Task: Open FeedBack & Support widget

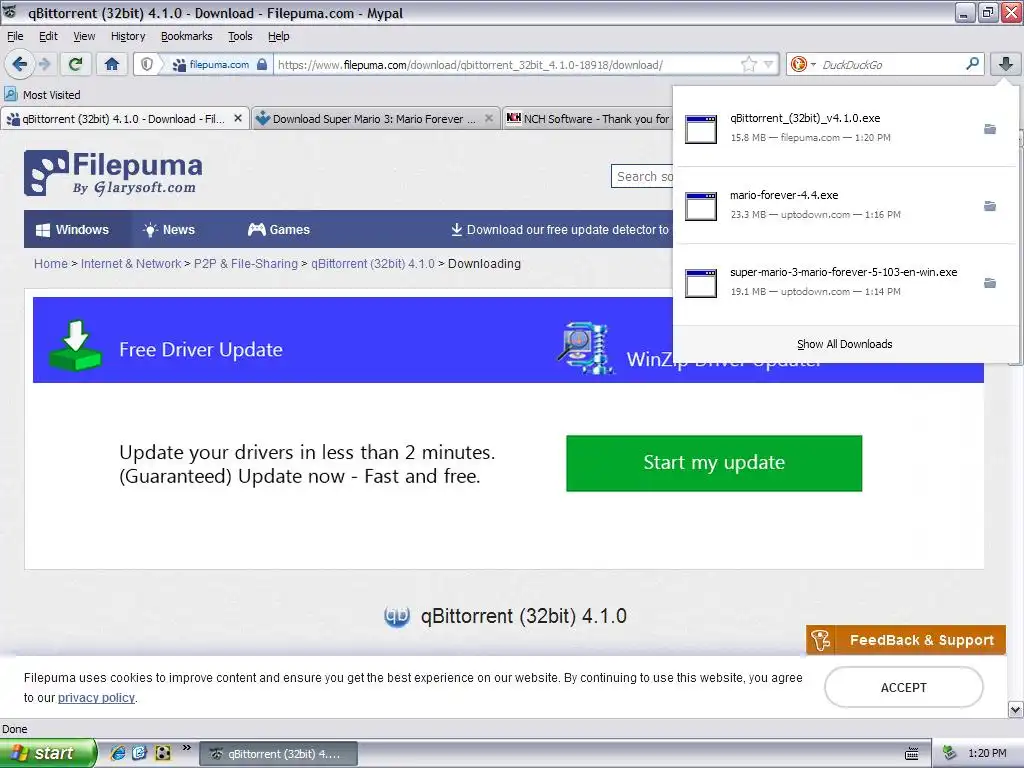Action: (906, 640)
